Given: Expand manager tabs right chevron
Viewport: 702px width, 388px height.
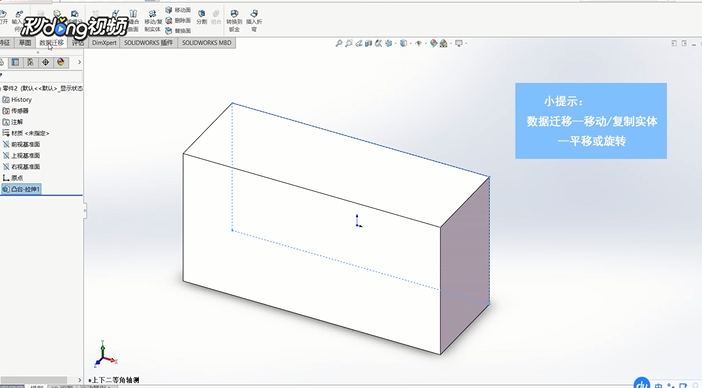Looking at the screenshot, I should click(79, 62).
